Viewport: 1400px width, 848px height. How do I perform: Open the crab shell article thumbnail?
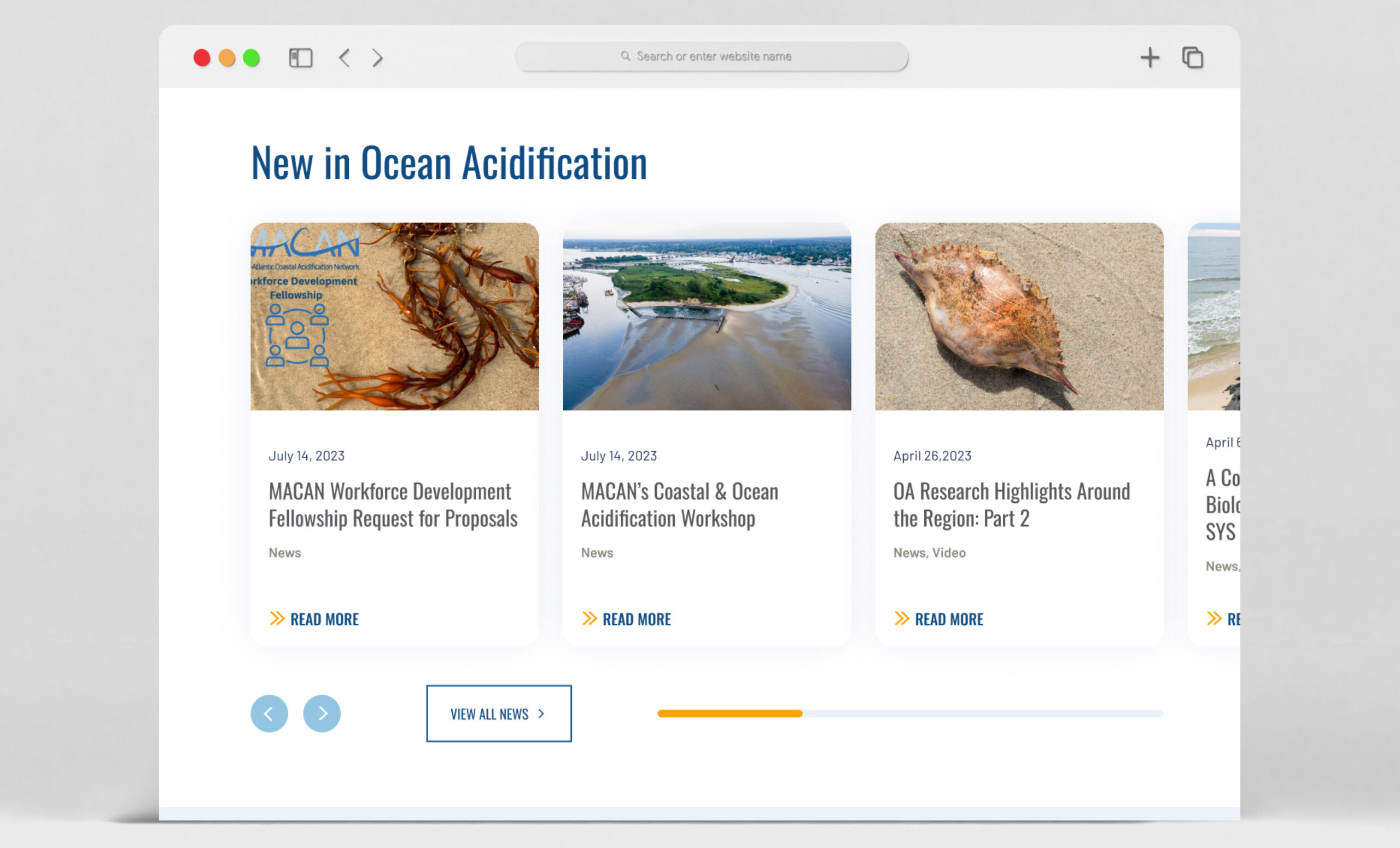1019,317
